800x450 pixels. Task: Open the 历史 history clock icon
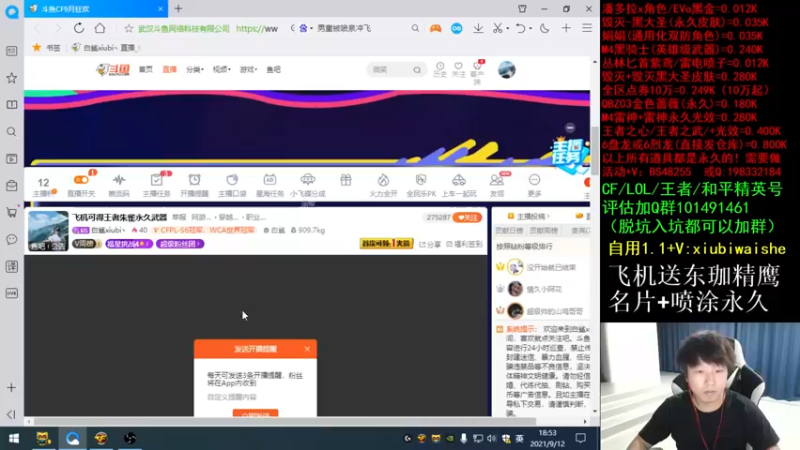pyautogui.click(x=440, y=69)
